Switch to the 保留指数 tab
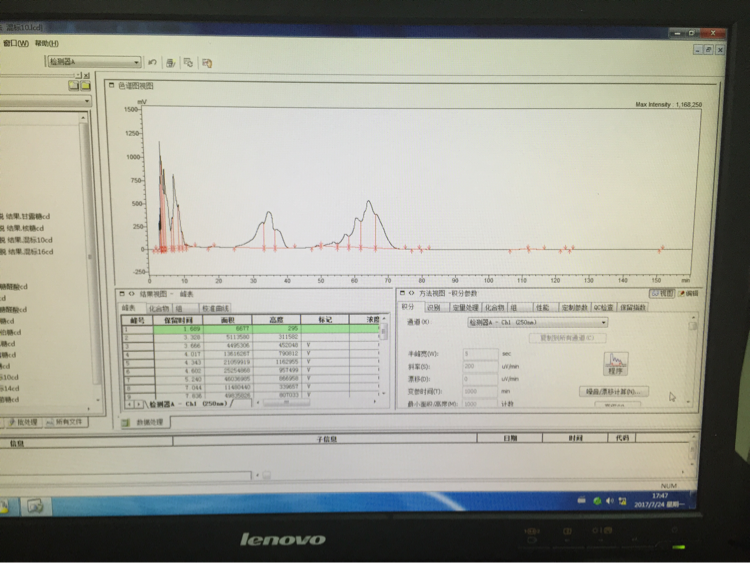Screen dimensions: 750x563 click(633, 308)
